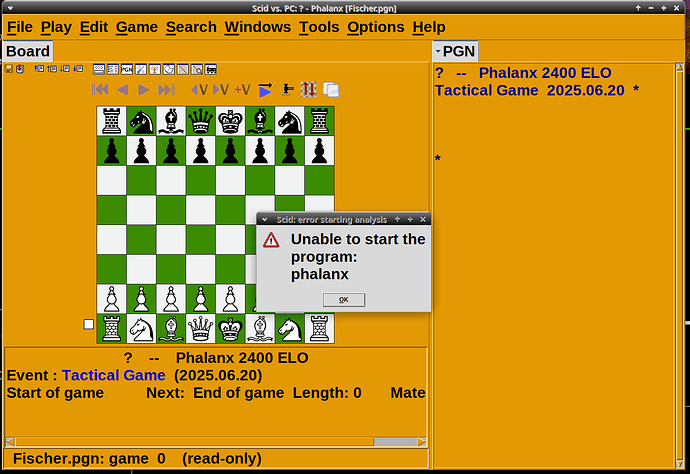Click the analysis engine graph icon
Image resolution: width=690 pixels, height=474 pixels.
183,69
